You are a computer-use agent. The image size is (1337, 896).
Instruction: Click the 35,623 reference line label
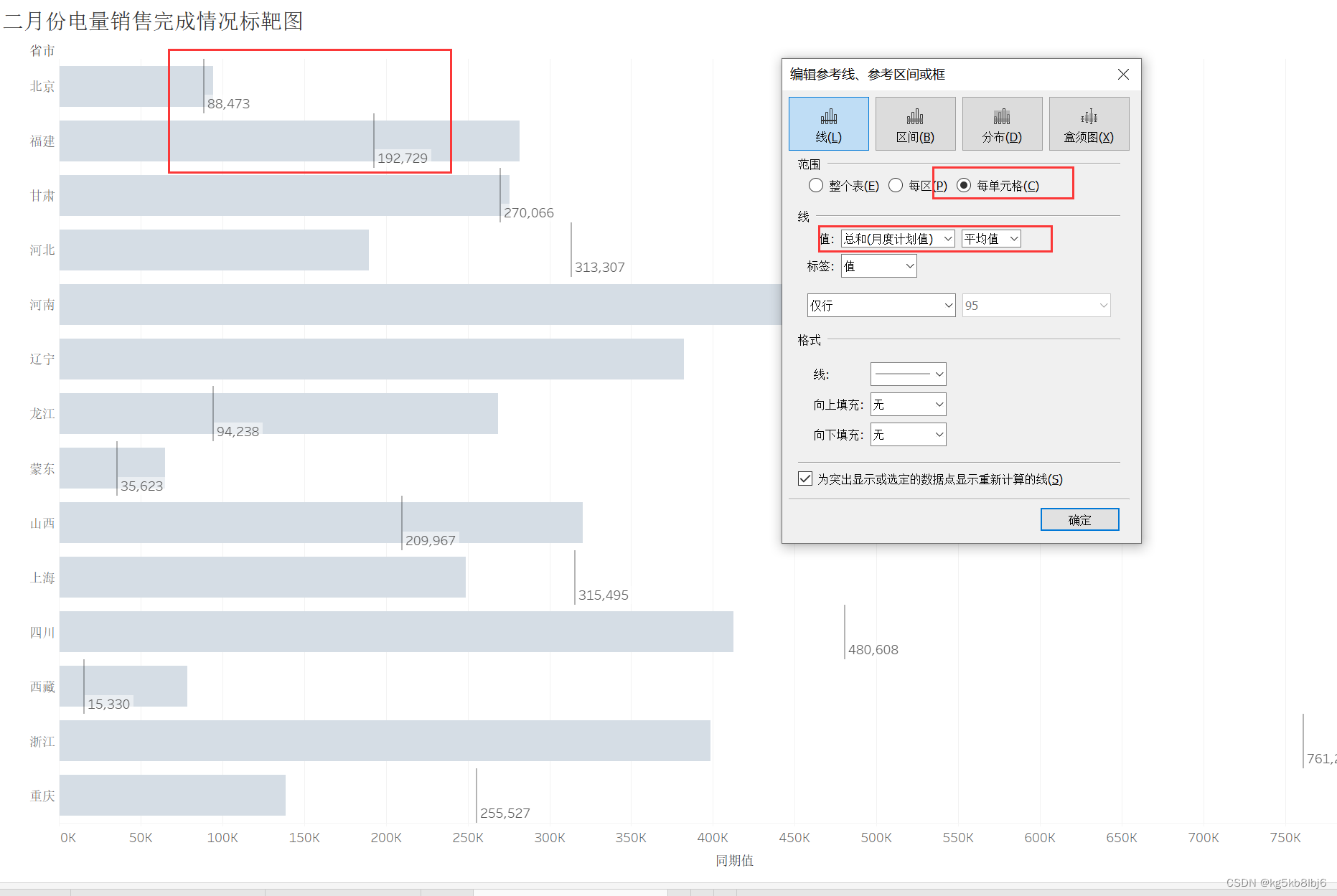(x=142, y=486)
